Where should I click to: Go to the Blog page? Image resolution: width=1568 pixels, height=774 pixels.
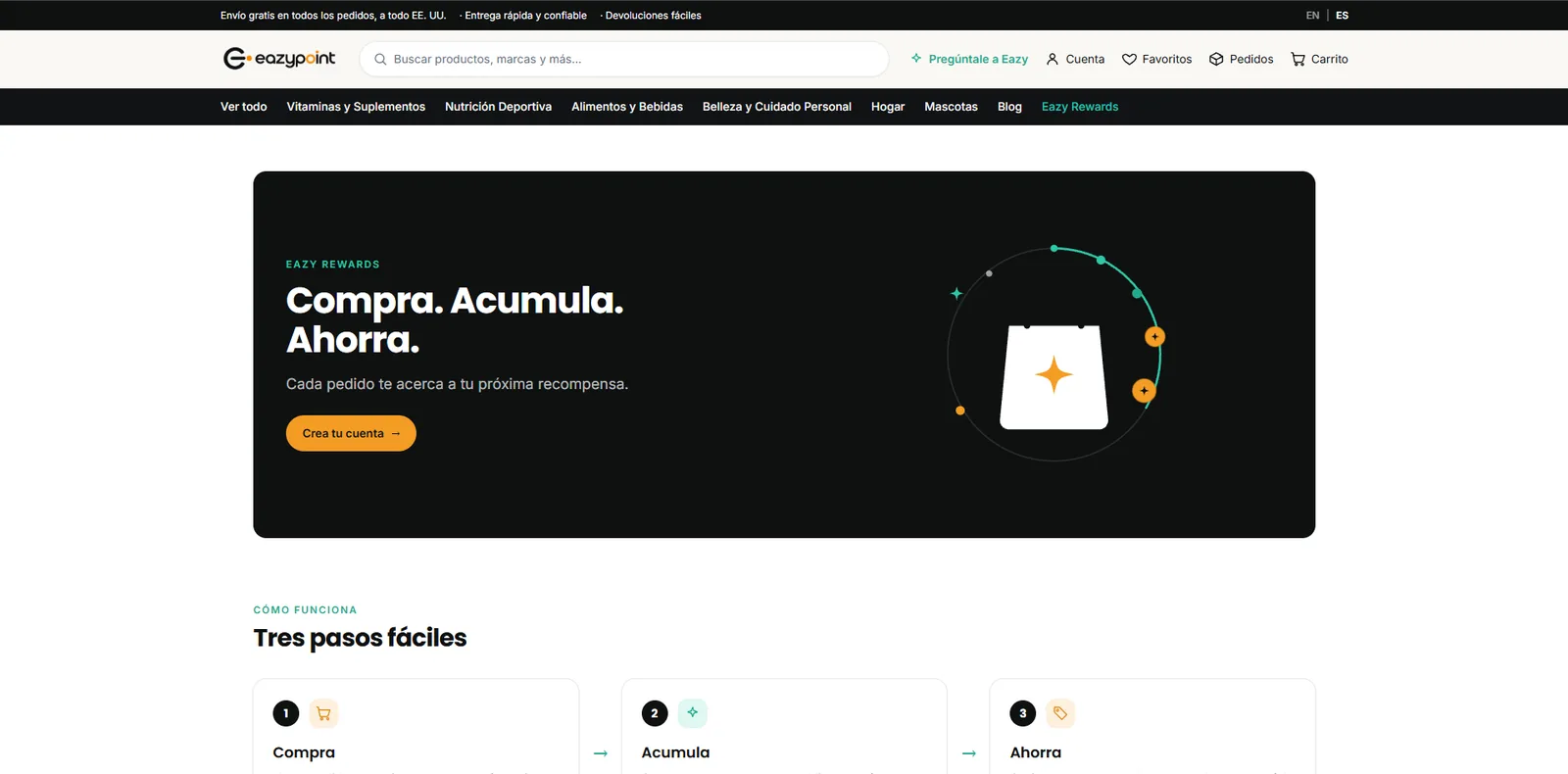(1009, 107)
